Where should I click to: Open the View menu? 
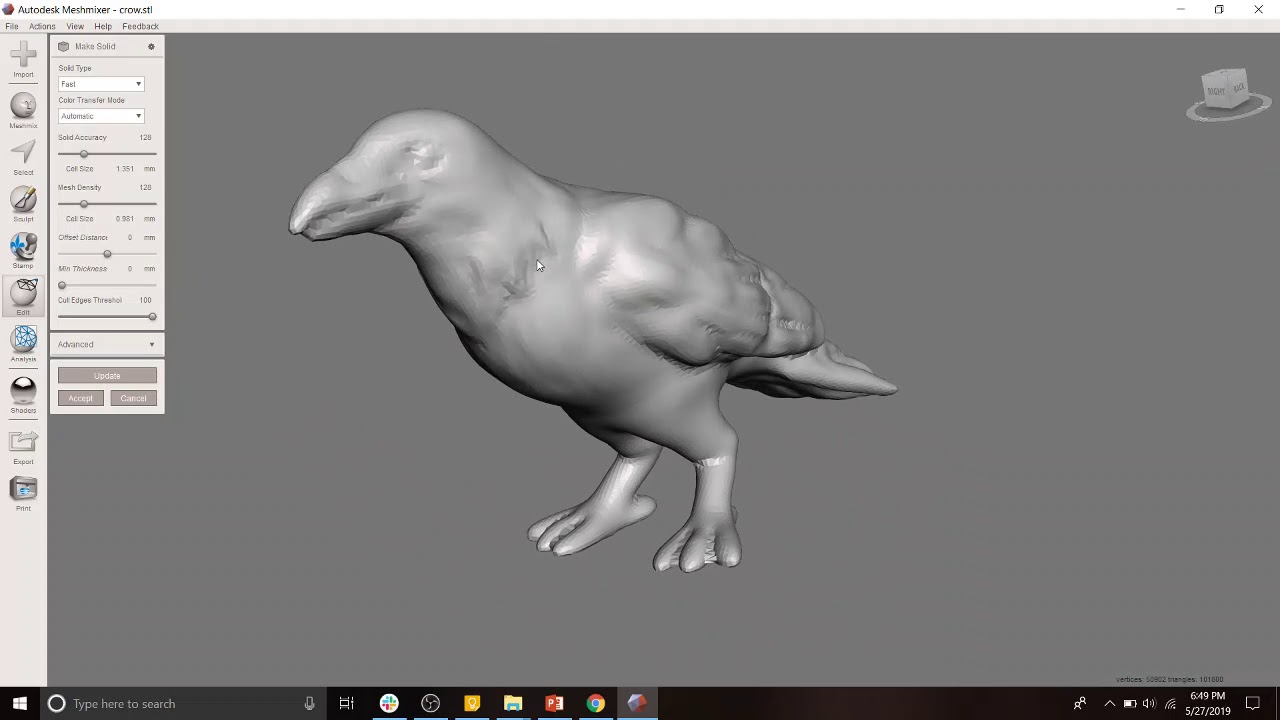pos(75,26)
